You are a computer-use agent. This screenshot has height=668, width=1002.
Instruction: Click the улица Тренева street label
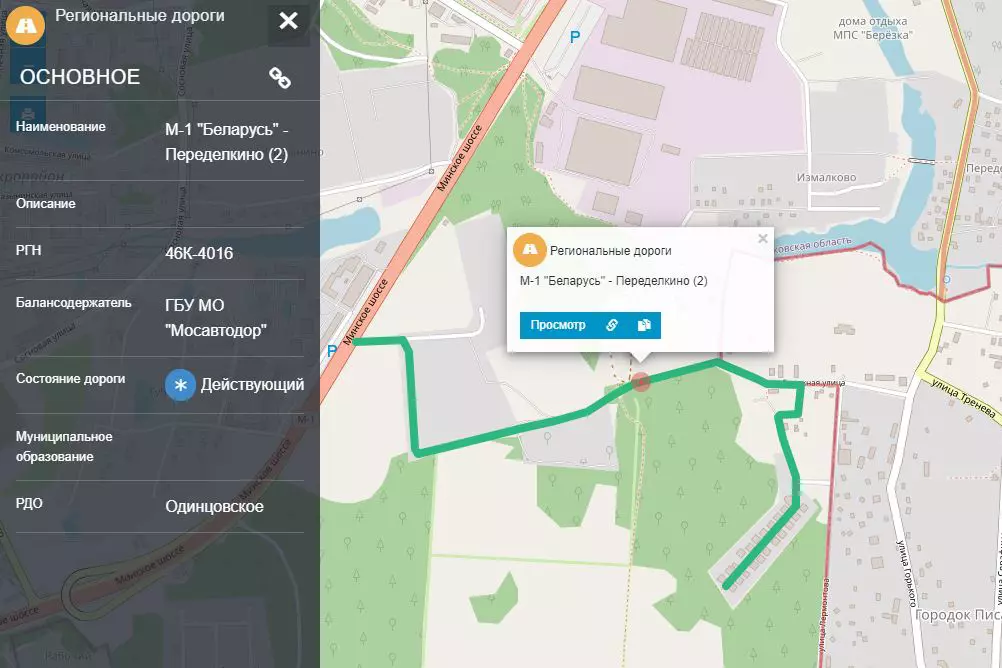coord(963,398)
